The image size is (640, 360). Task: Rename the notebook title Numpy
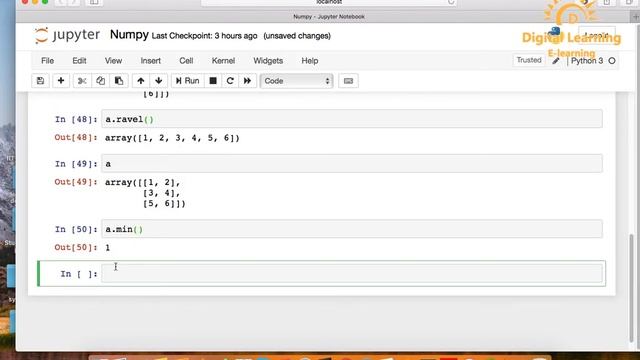tap(129, 35)
